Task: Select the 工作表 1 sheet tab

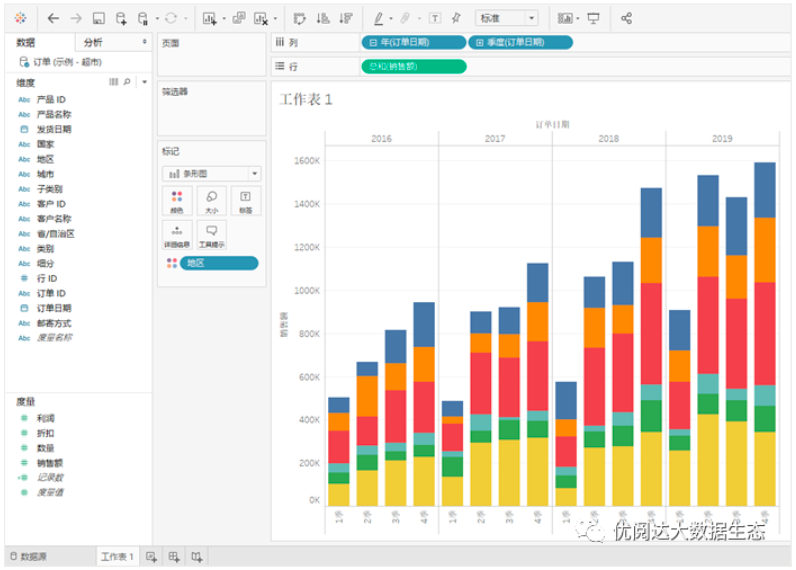Action: point(116,557)
